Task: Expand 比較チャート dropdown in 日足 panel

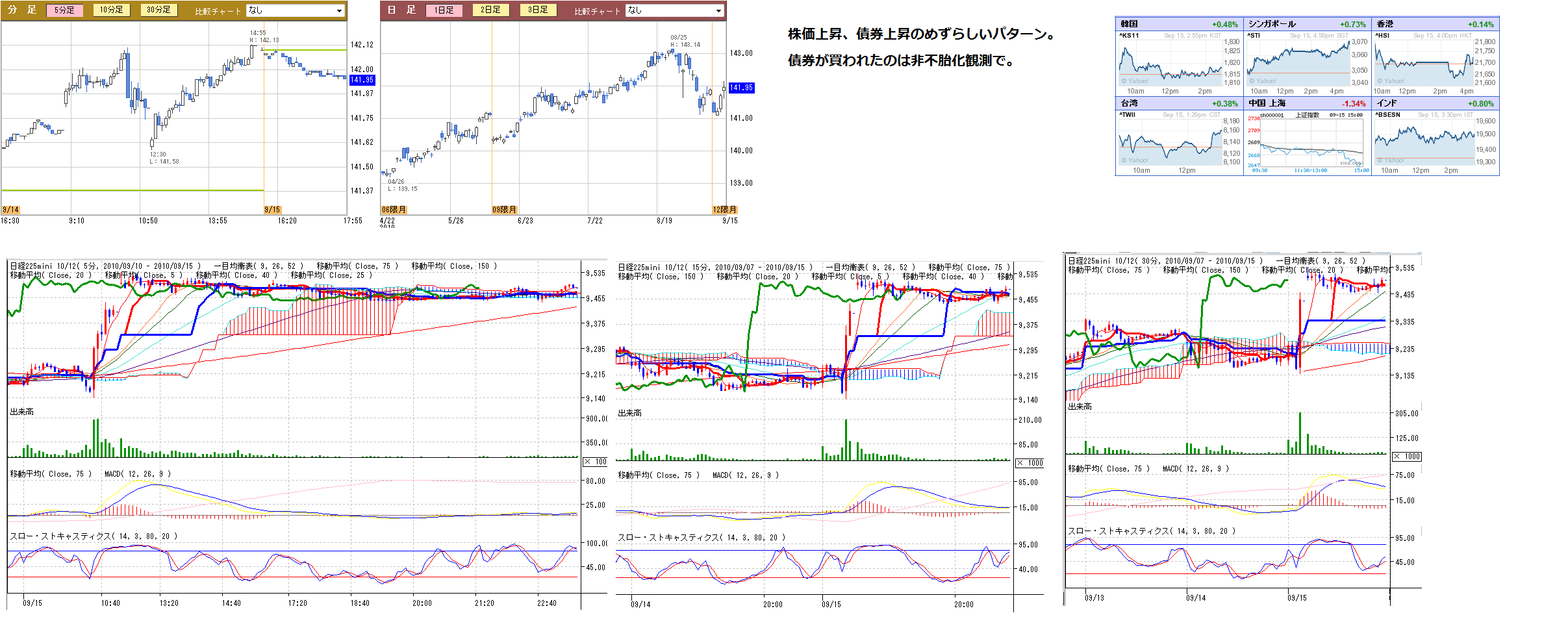Action: (674, 10)
